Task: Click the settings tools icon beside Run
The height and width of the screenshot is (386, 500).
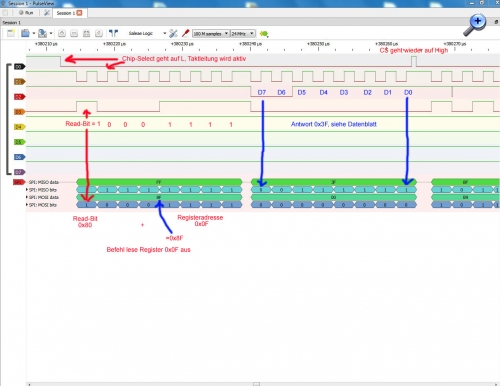Action: point(47,13)
